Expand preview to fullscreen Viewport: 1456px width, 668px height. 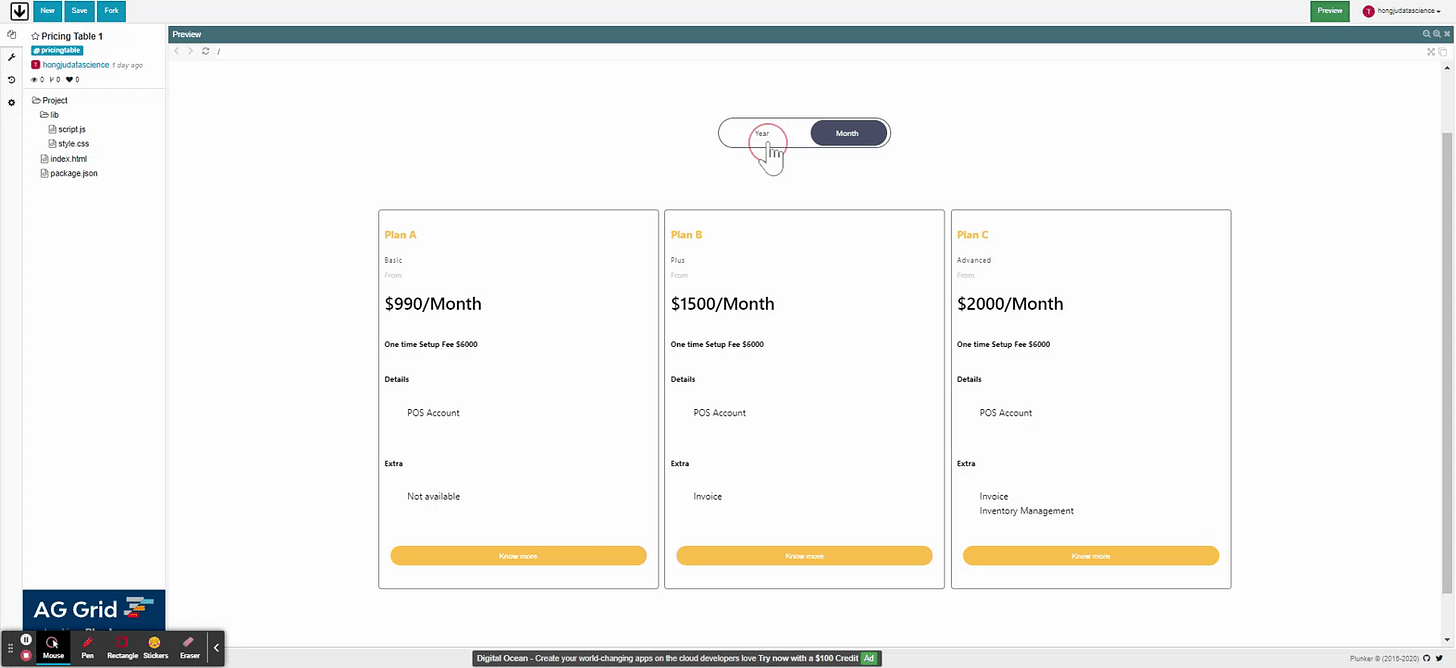tap(1431, 52)
